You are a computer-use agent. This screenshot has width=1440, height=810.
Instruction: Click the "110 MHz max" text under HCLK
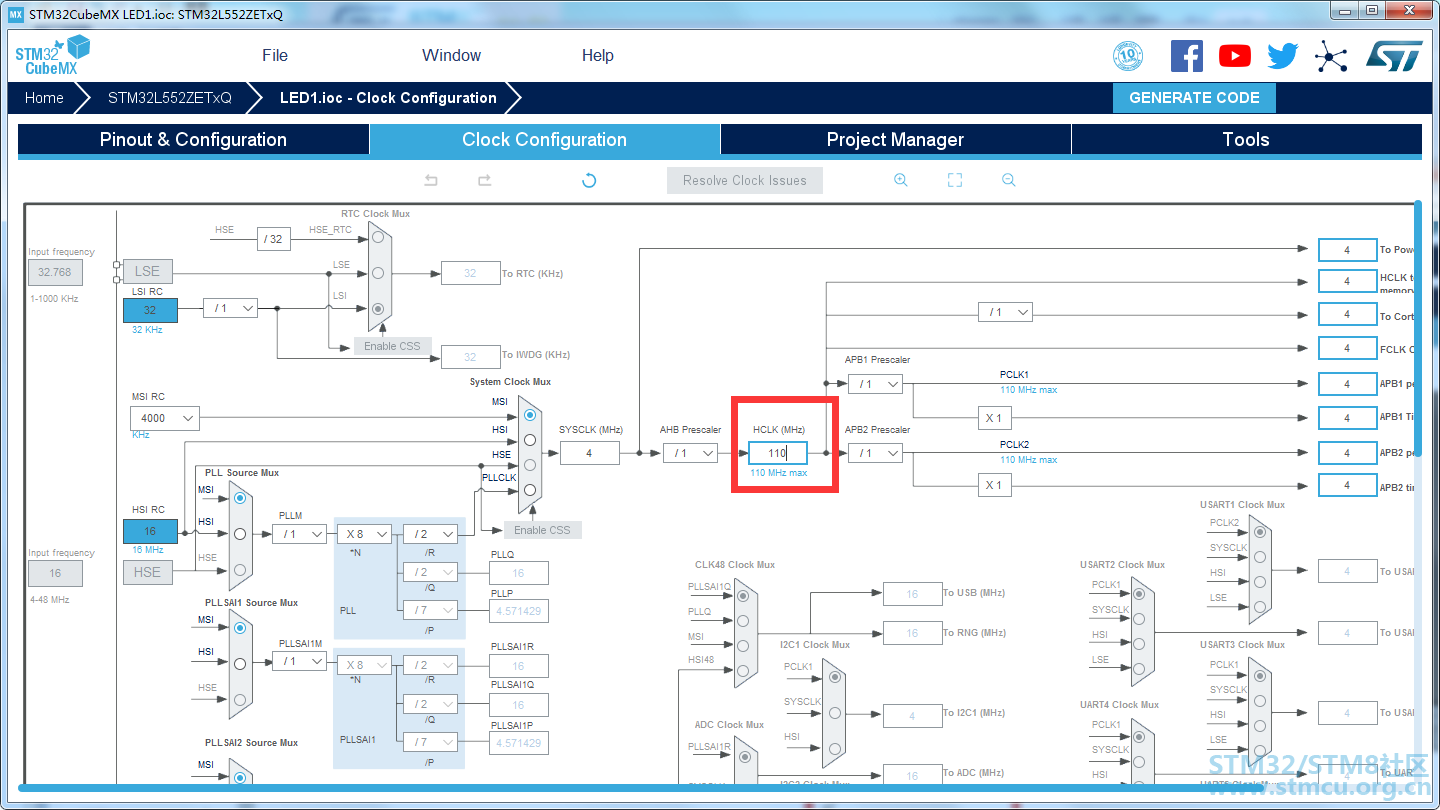coord(778,473)
